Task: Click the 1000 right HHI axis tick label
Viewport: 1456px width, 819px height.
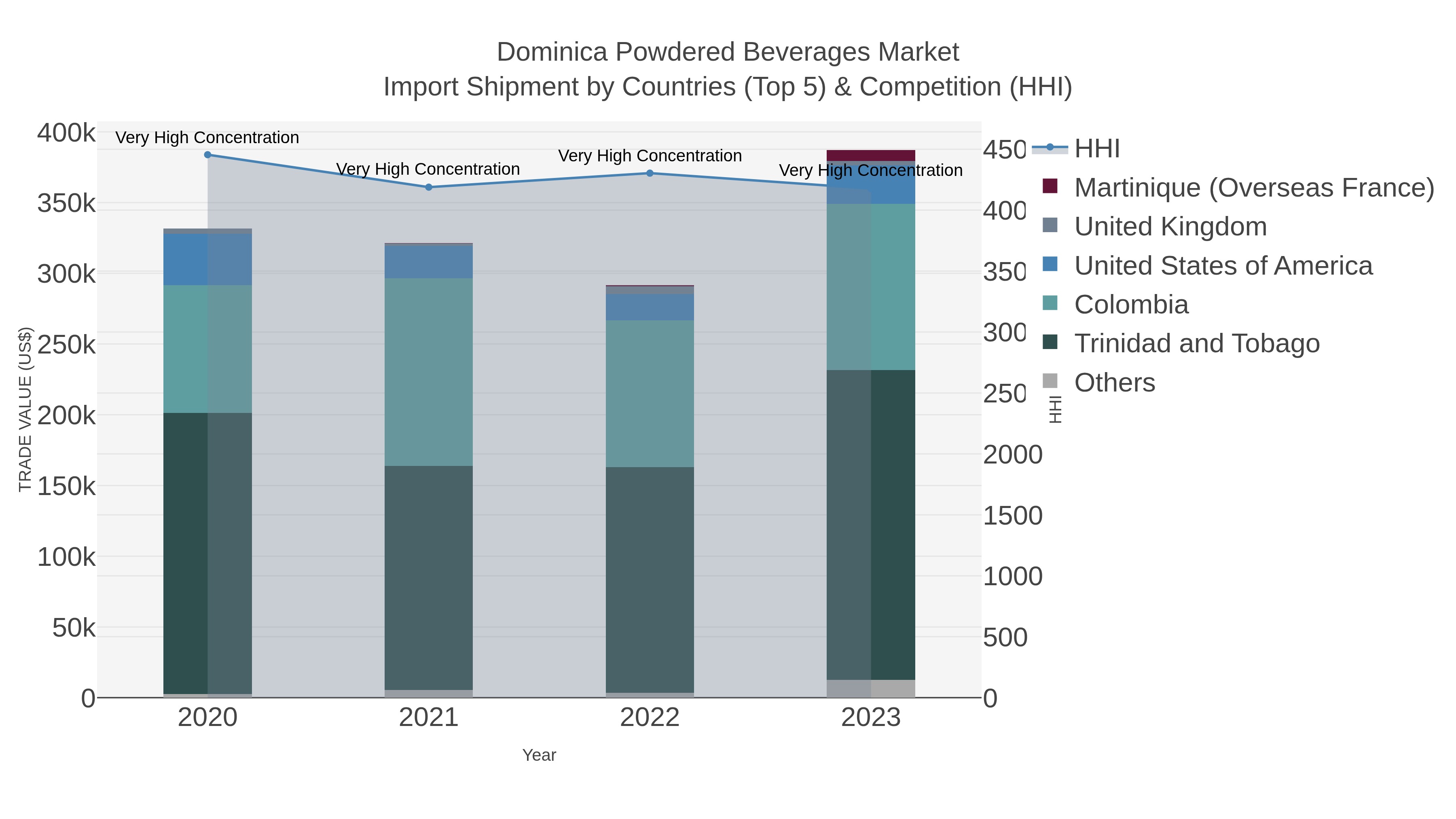Action: 1013,576
